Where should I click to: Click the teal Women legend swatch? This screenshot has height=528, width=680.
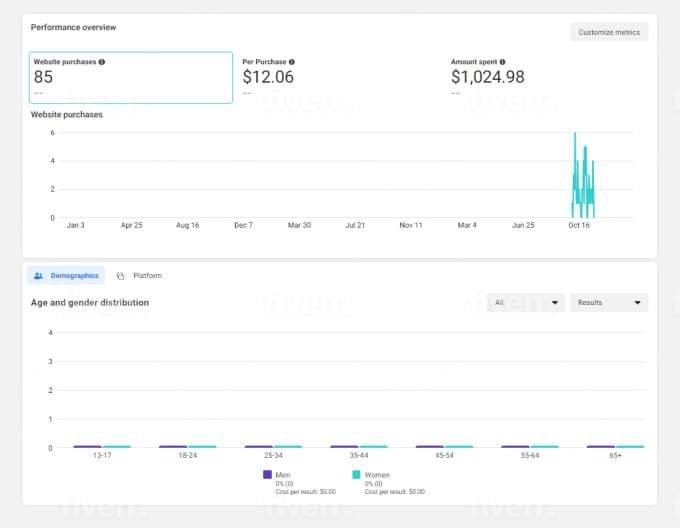click(x=357, y=475)
